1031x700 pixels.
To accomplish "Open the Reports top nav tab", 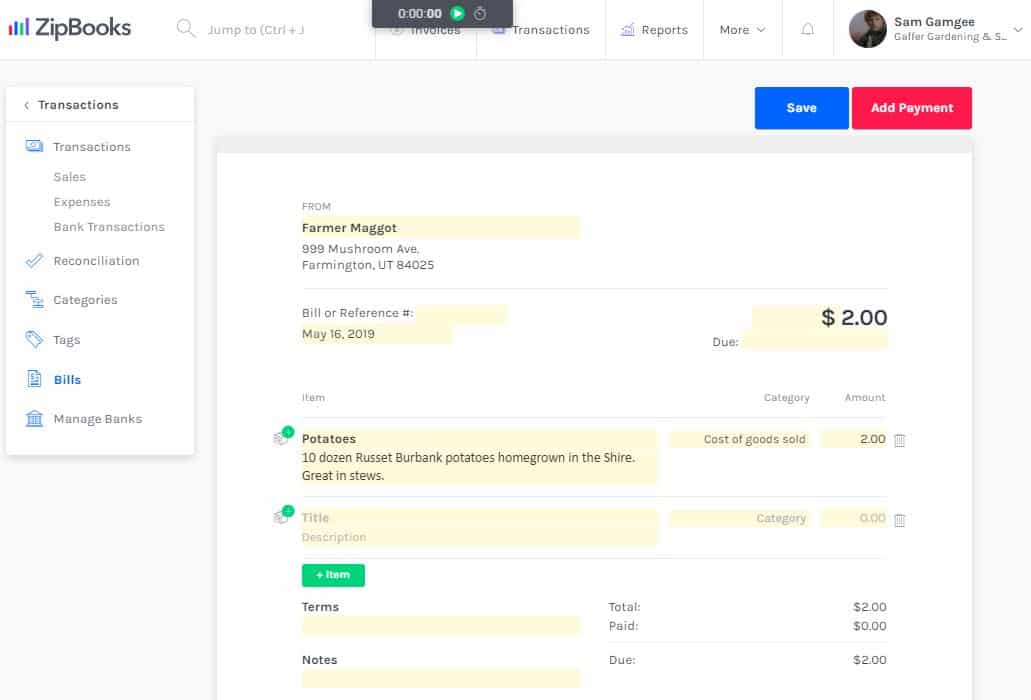I will [x=654, y=30].
